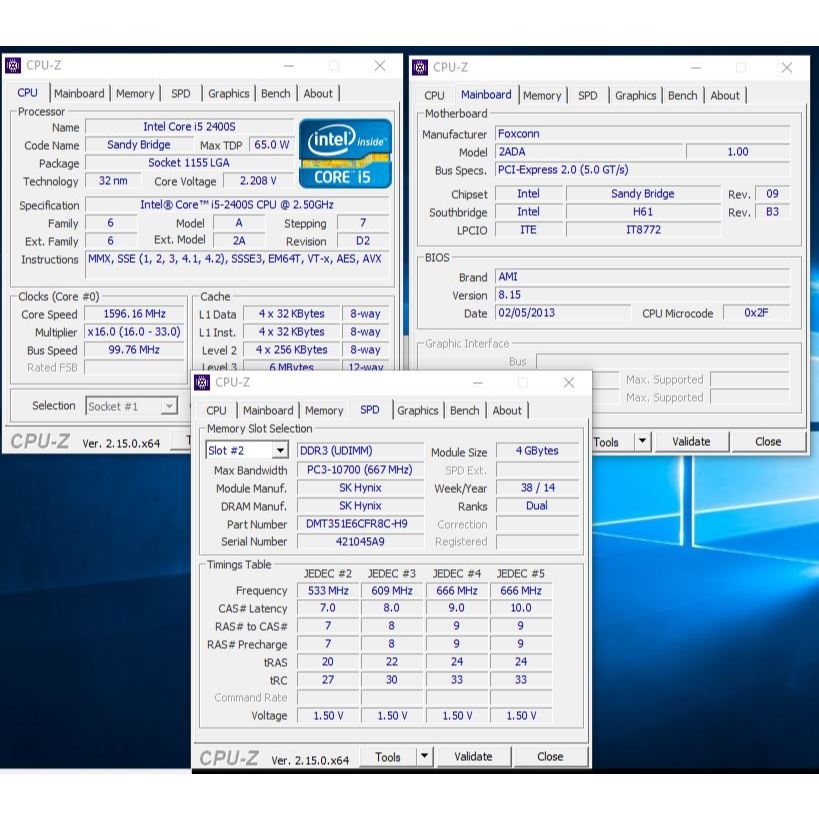Switch to Memory tab in the CPU window
Screen dimensions: 819x819
pyautogui.click(x=135, y=93)
